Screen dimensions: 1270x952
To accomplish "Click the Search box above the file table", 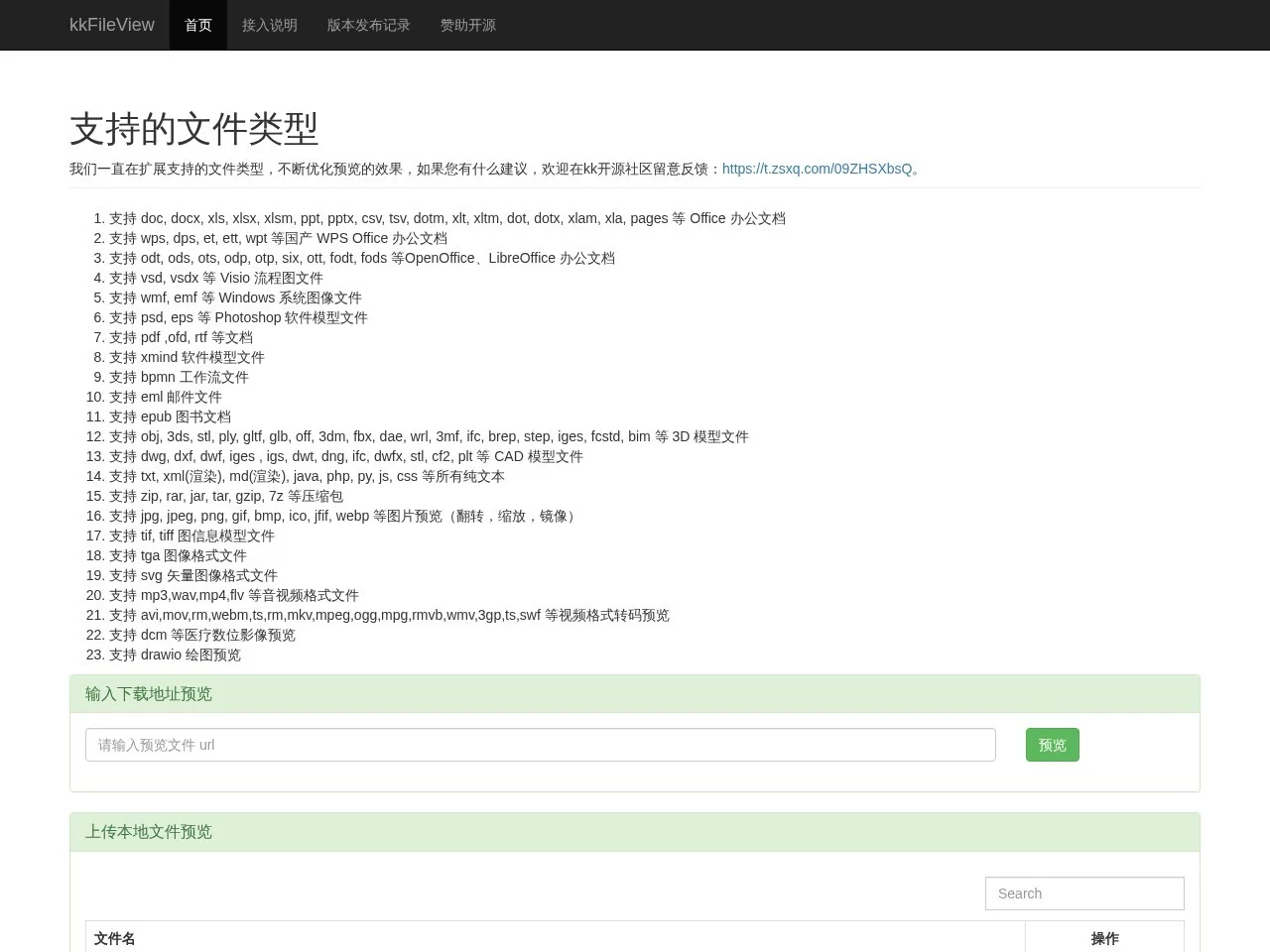I will 1083,893.
